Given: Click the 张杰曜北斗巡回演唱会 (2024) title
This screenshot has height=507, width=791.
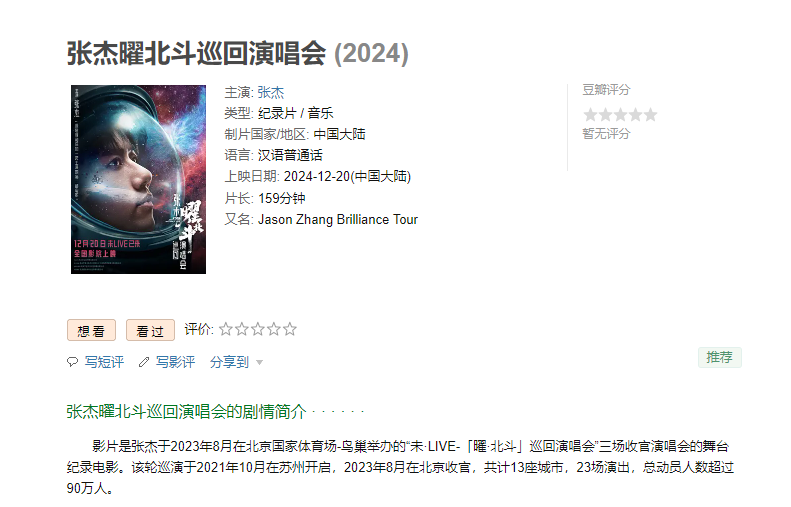Looking at the screenshot, I should point(238,53).
